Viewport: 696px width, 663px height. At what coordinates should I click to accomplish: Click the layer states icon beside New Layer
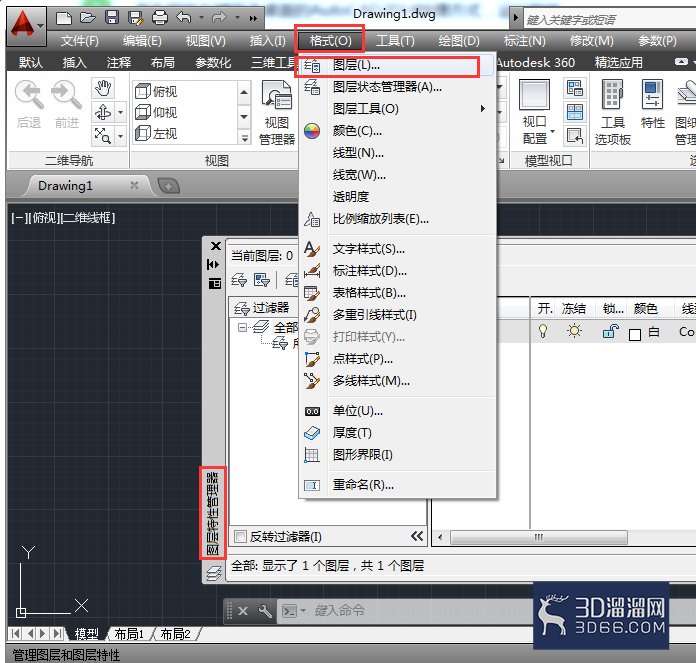click(261, 280)
